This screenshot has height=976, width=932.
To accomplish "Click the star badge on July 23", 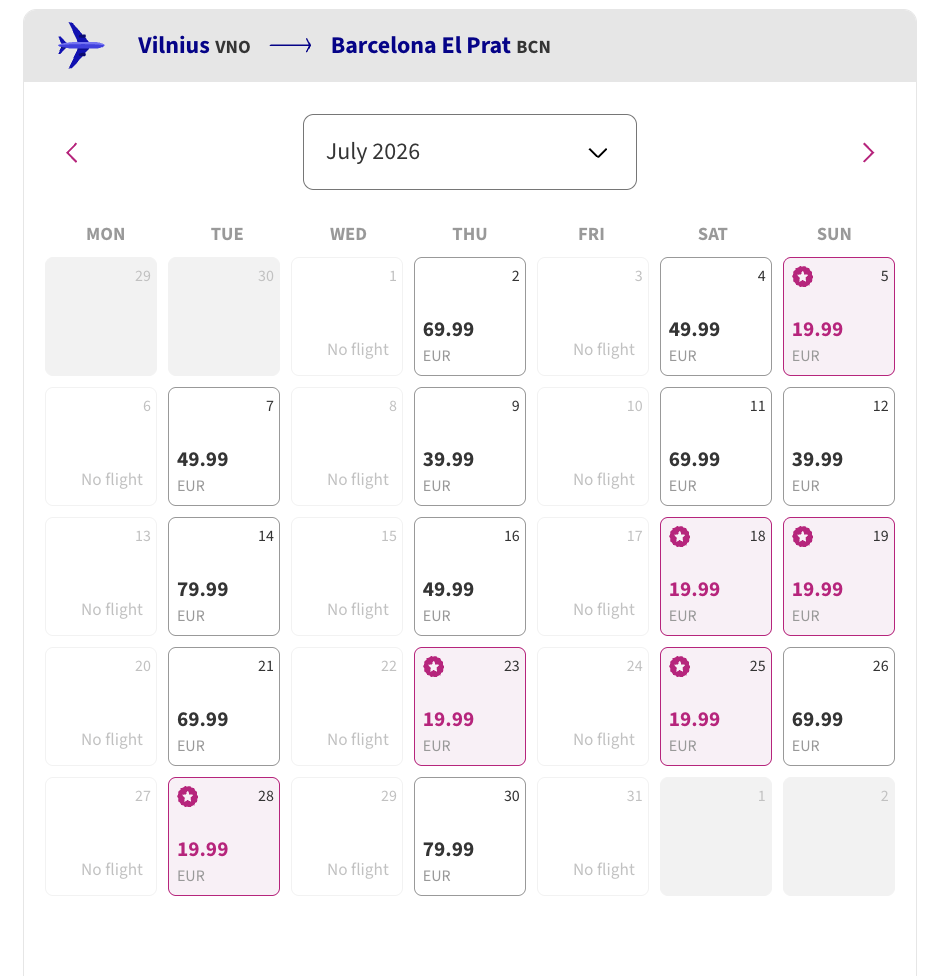I will click(x=433, y=667).
